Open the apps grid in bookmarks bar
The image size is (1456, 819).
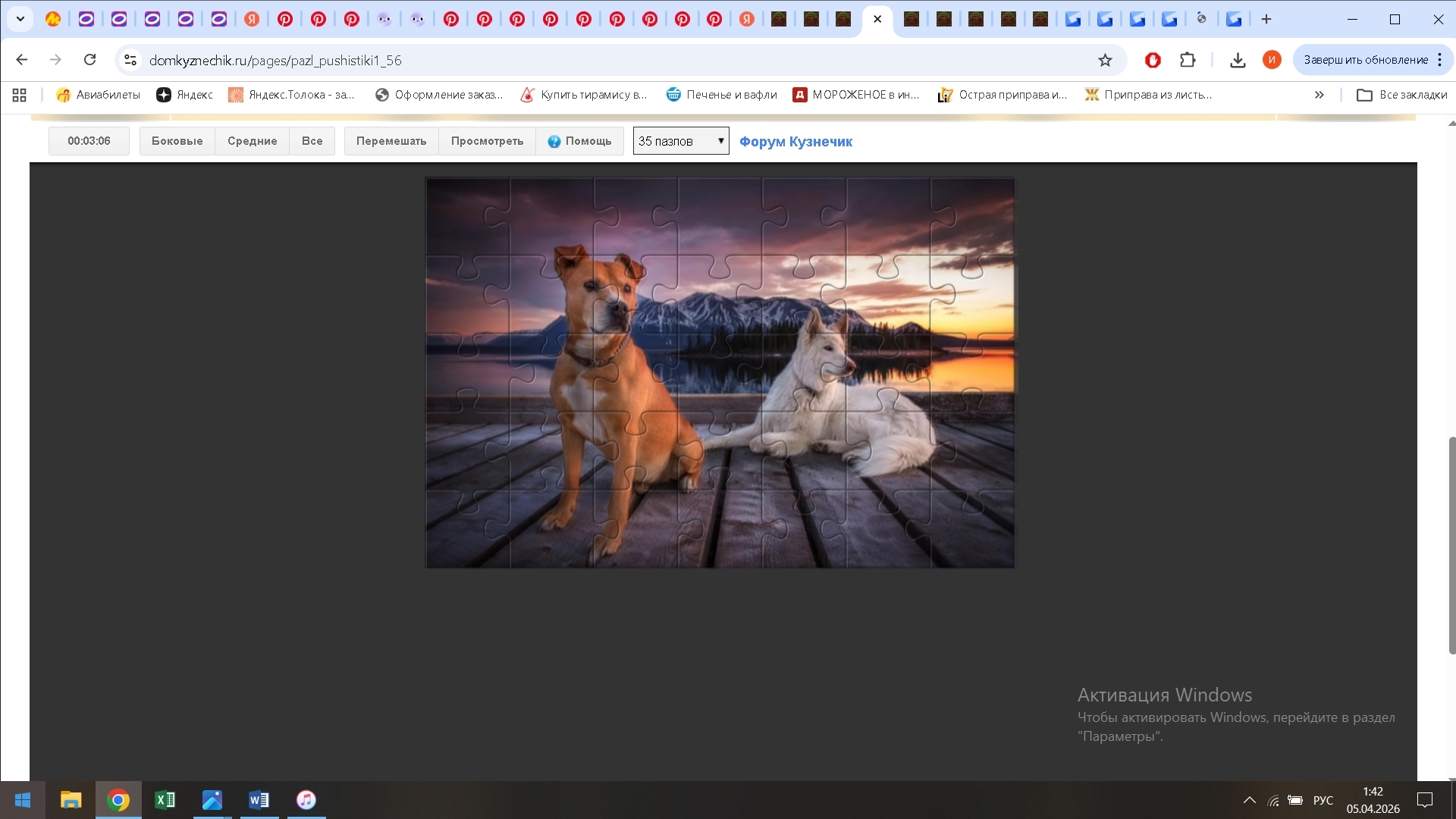(20, 95)
